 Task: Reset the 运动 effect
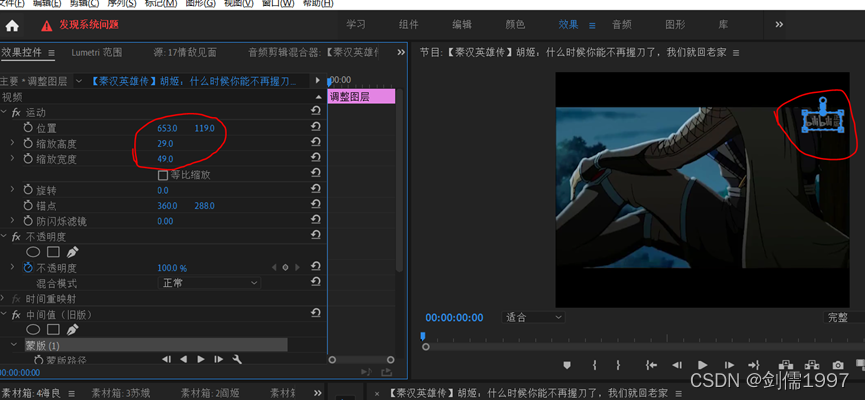[316, 112]
